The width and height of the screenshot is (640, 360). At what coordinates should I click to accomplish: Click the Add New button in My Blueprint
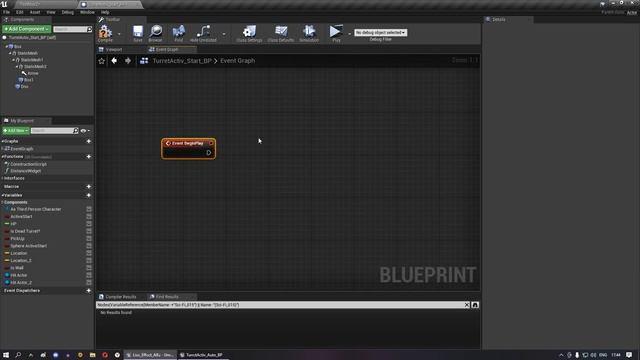click(x=16, y=131)
